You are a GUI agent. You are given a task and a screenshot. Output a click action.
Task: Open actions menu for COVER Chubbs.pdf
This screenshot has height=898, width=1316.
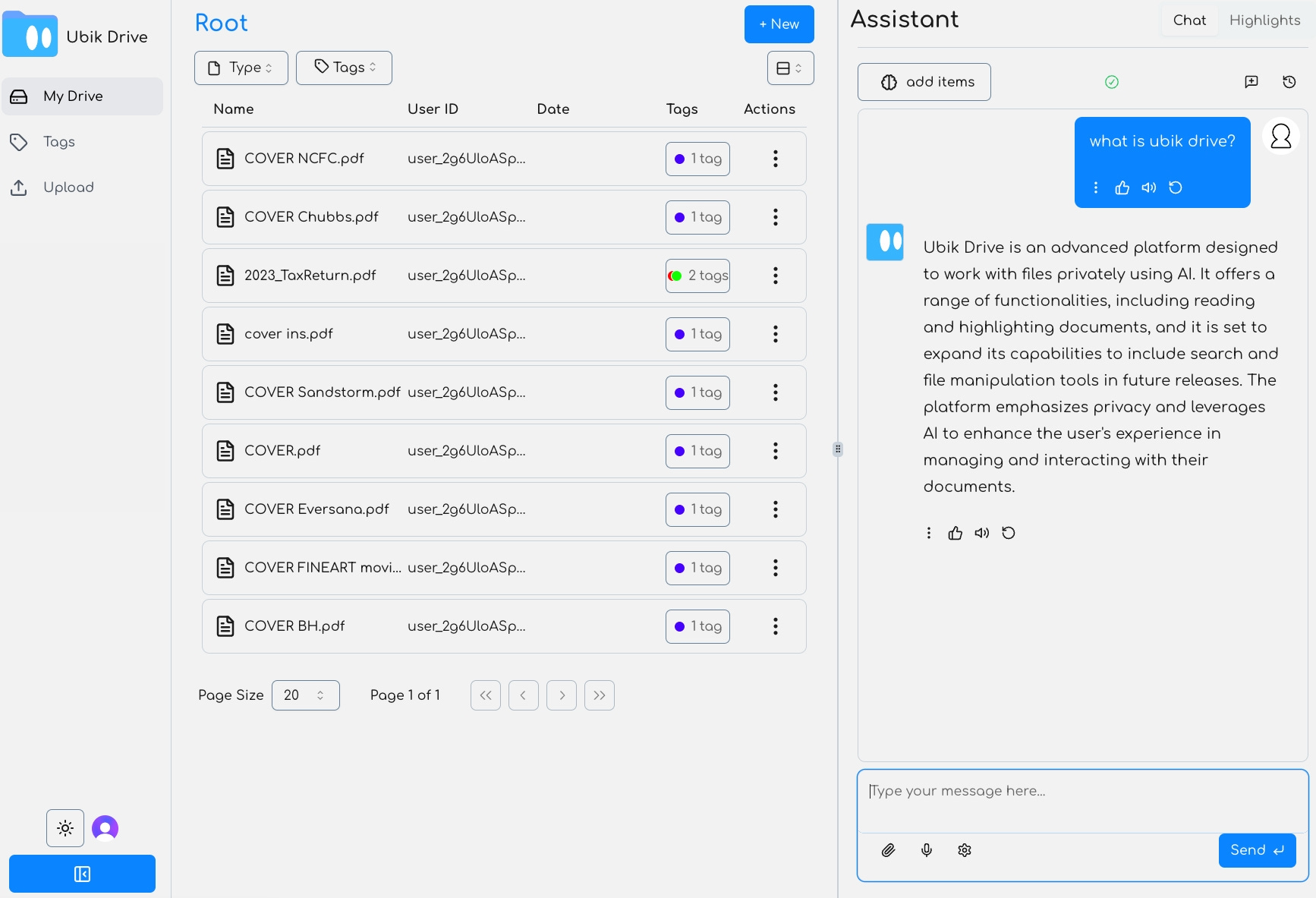[775, 217]
